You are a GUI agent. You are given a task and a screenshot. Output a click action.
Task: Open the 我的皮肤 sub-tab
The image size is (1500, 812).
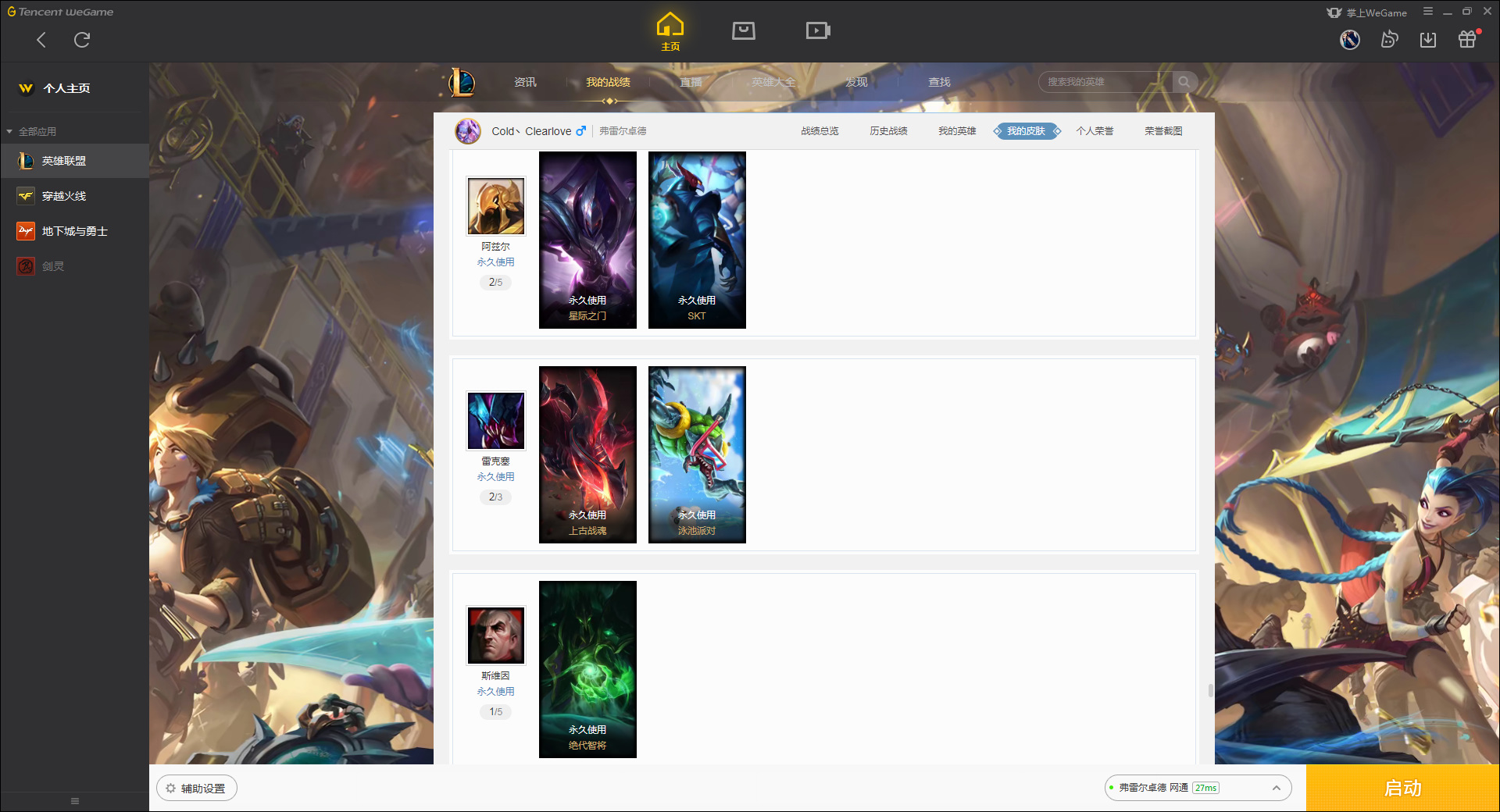pyautogui.click(x=1027, y=131)
